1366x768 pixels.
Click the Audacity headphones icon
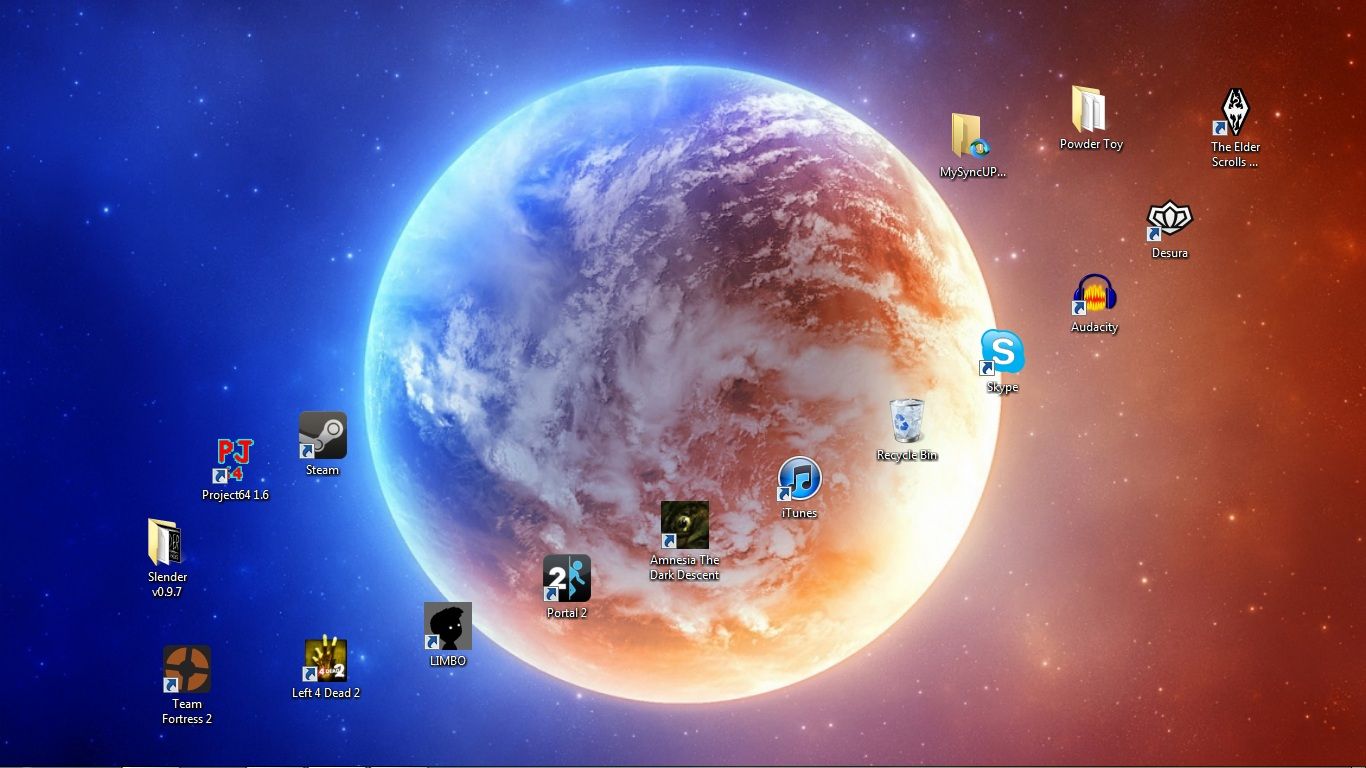pyautogui.click(x=1094, y=295)
